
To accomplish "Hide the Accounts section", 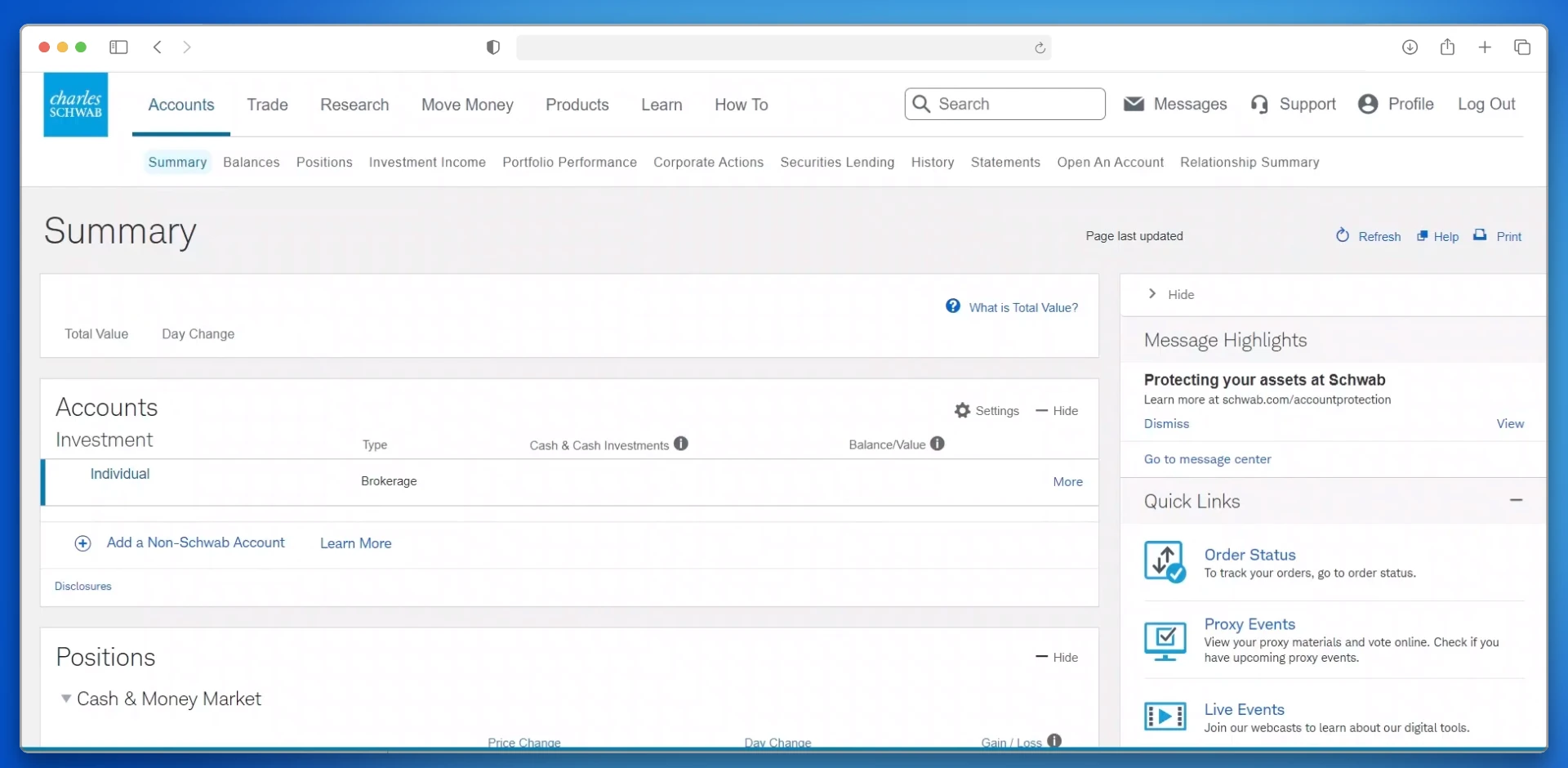I will pyautogui.click(x=1058, y=411).
